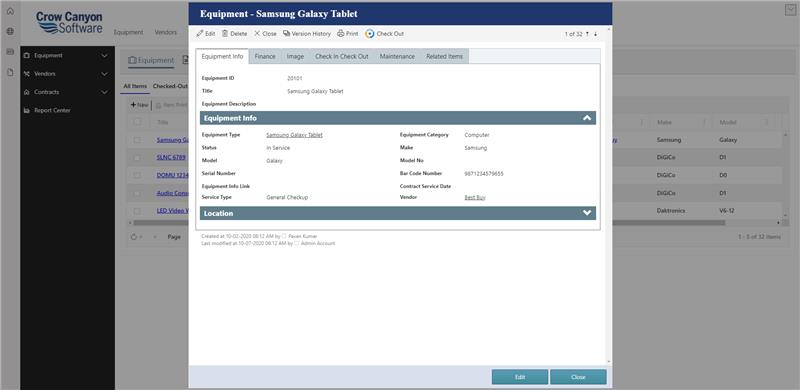Viewport: 800px width, 390px height.
Task: Switch to the Image tab
Action: (x=295, y=57)
